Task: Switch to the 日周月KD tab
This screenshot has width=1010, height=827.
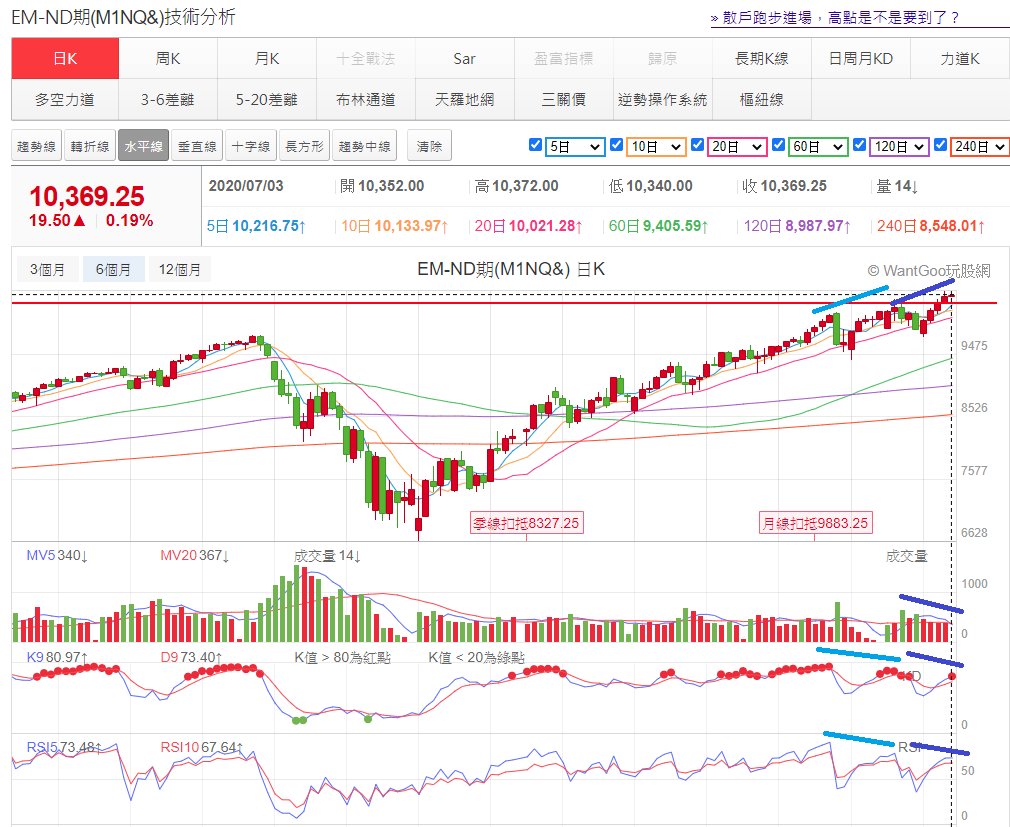Action: (x=860, y=59)
